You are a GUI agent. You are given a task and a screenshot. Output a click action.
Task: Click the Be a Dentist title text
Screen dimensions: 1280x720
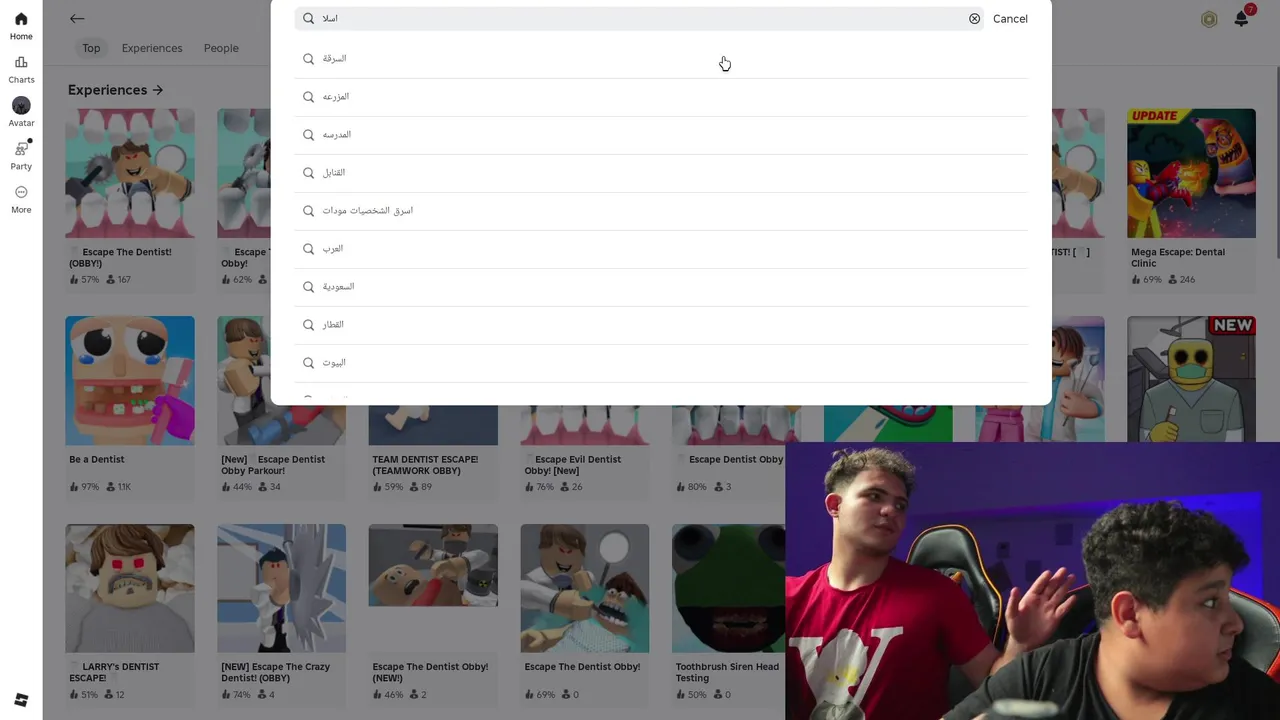point(97,459)
